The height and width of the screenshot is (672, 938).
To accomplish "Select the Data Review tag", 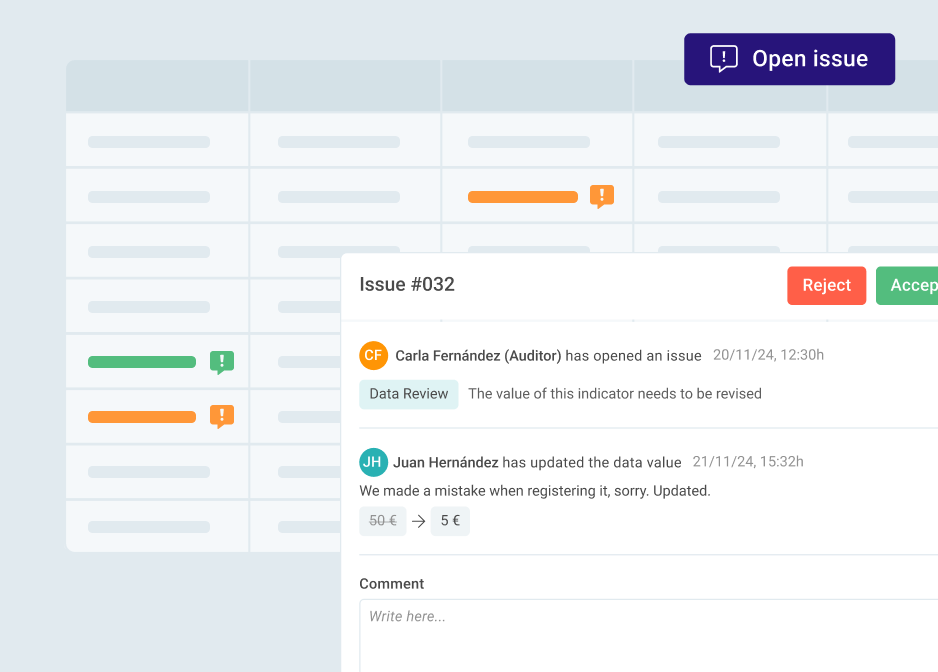I will [x=409, y=394].
